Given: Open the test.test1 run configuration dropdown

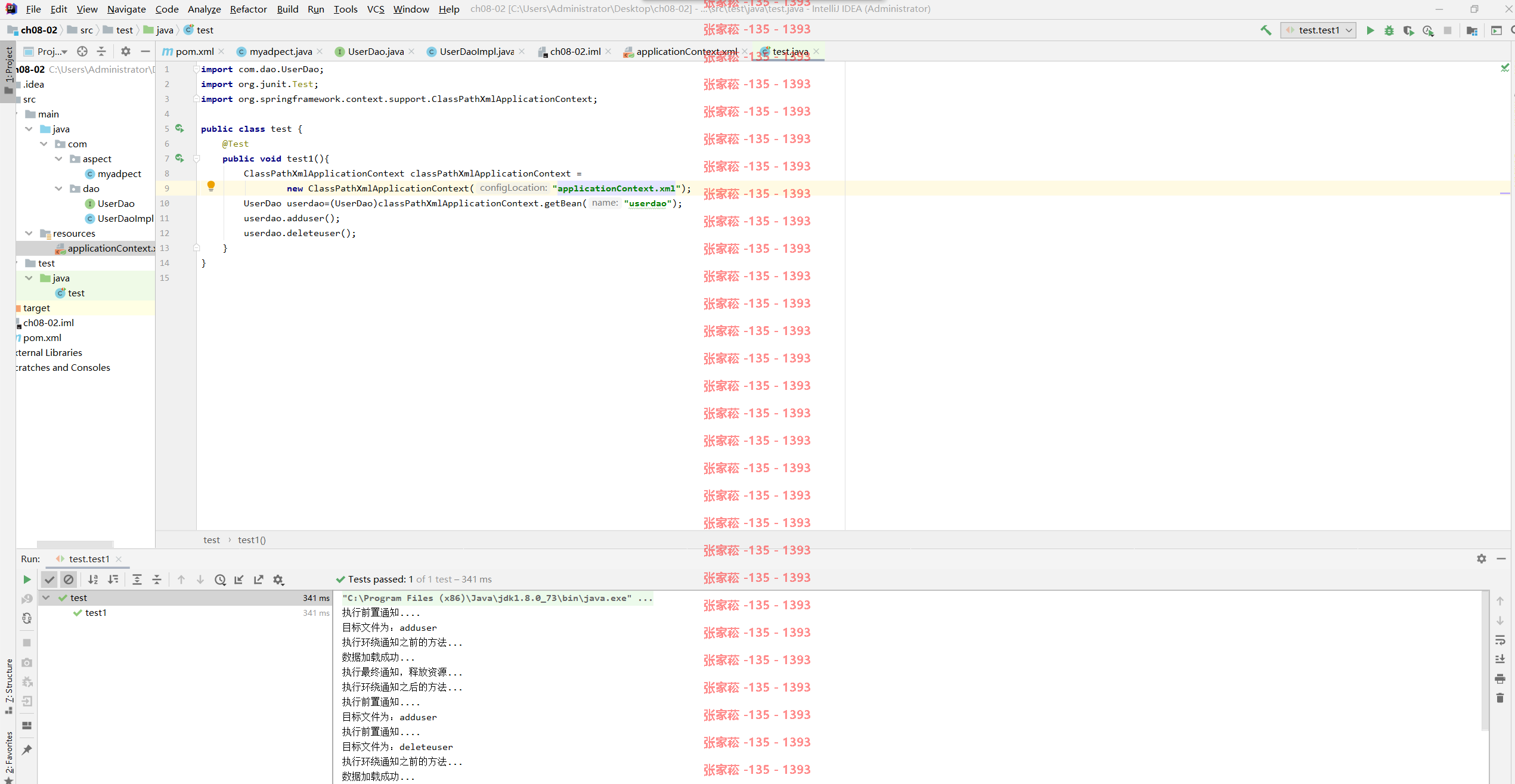Looking at the screenshot, I should tap(1319, 30).
